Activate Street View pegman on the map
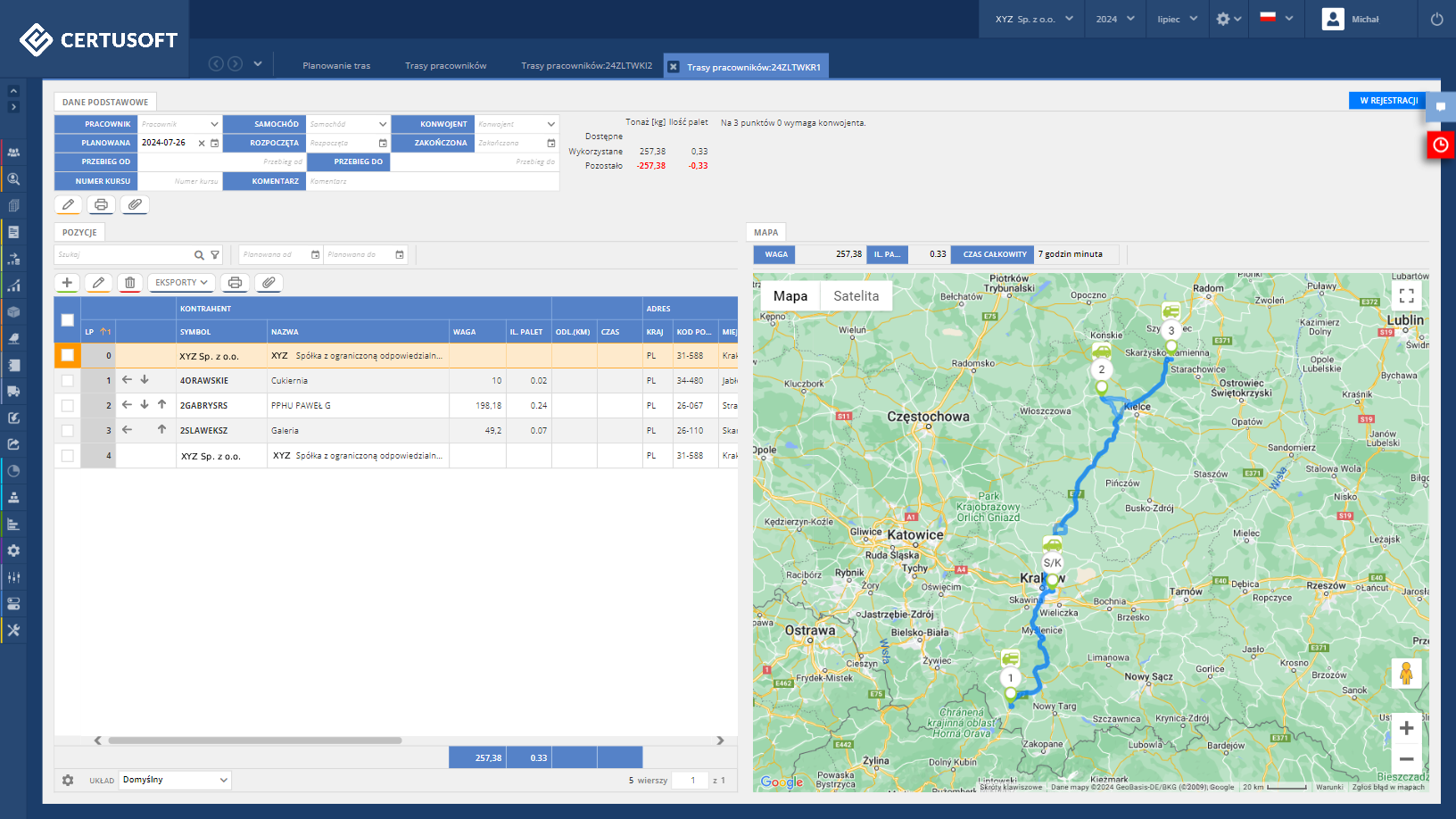The width and height of the screenshot is (1456, 819). pos(1407,674)
